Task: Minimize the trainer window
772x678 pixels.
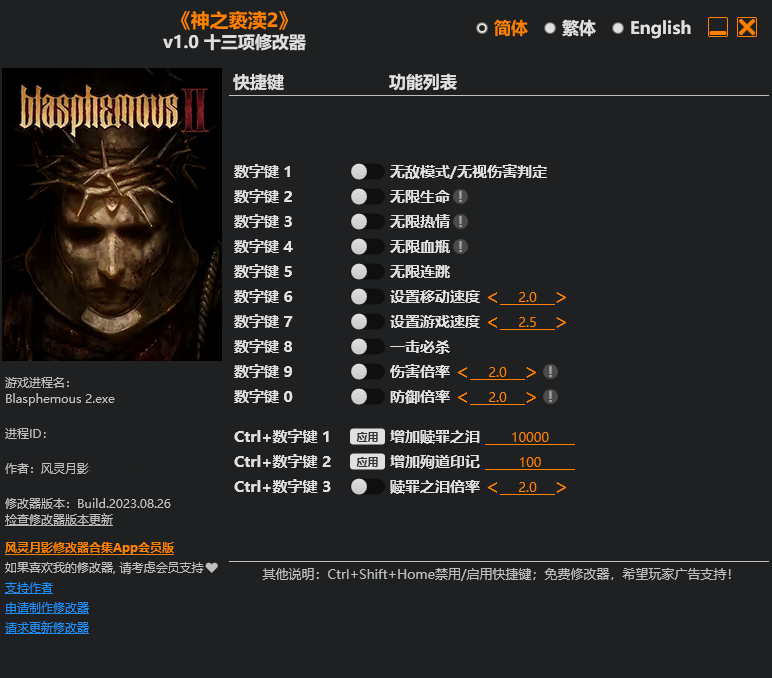Action: click(x=717, y=28)
